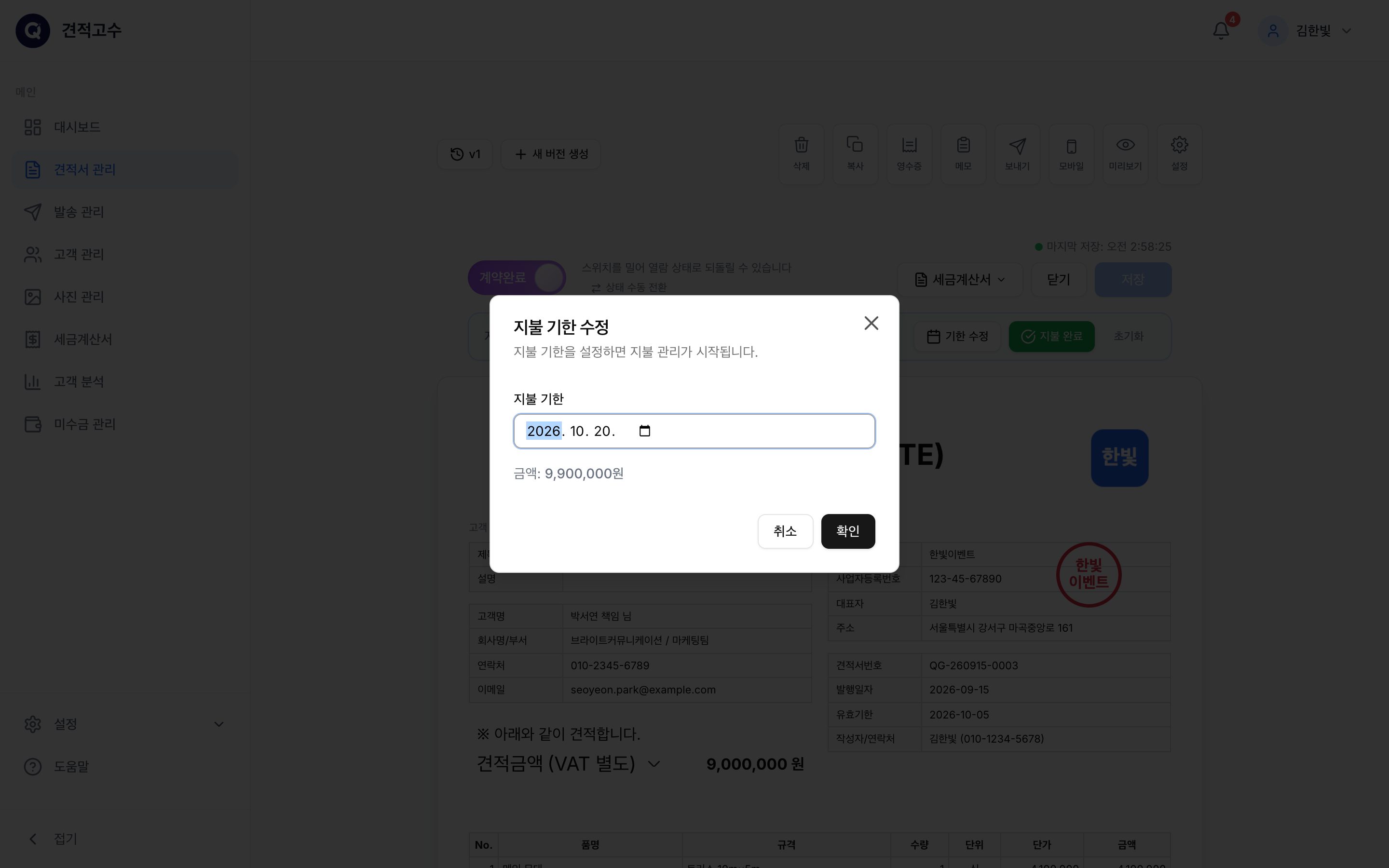Open 대시보드 in sidebar
Screen dimensions: 1389x868
125,127
